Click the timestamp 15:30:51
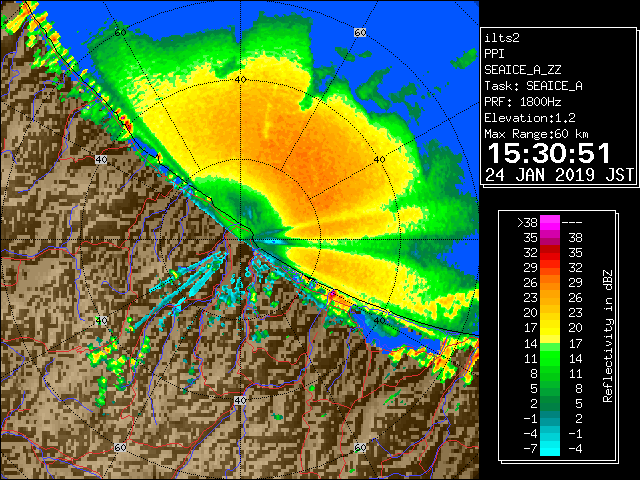Image resolution: width=640 pixels, height=480 pixels. [549, 153]
